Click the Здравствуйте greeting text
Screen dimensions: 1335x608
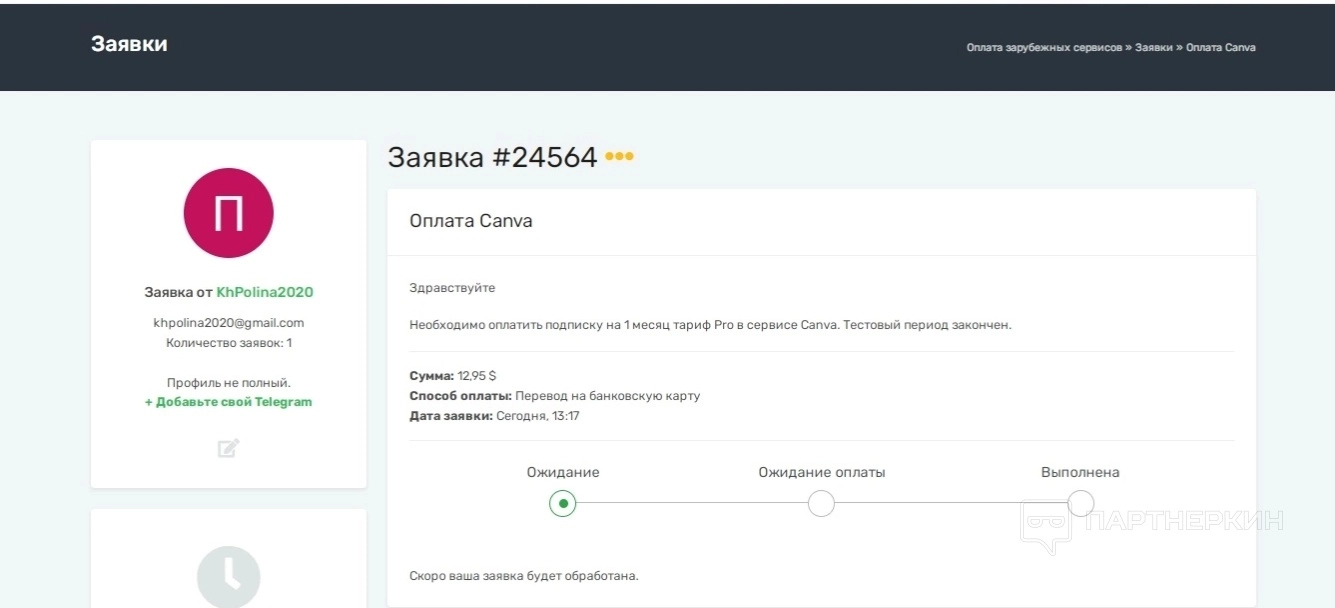pyautogui.click(x=452, y=288)
